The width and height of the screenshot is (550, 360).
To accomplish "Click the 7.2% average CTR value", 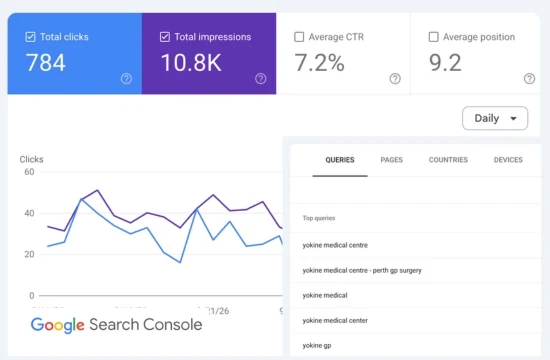I will [x=319, y=63].
